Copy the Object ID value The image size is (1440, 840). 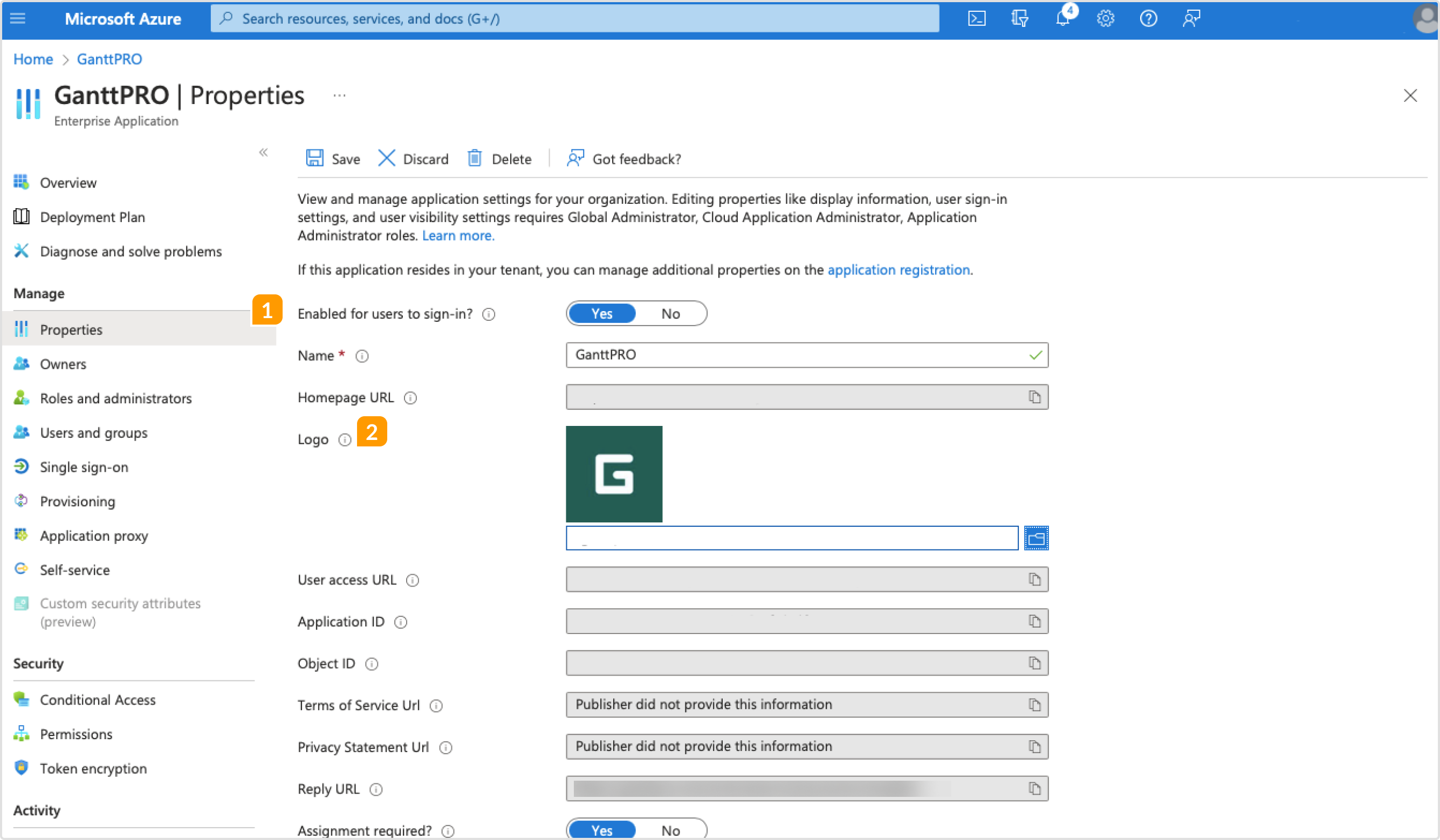tap(1034, 663)
